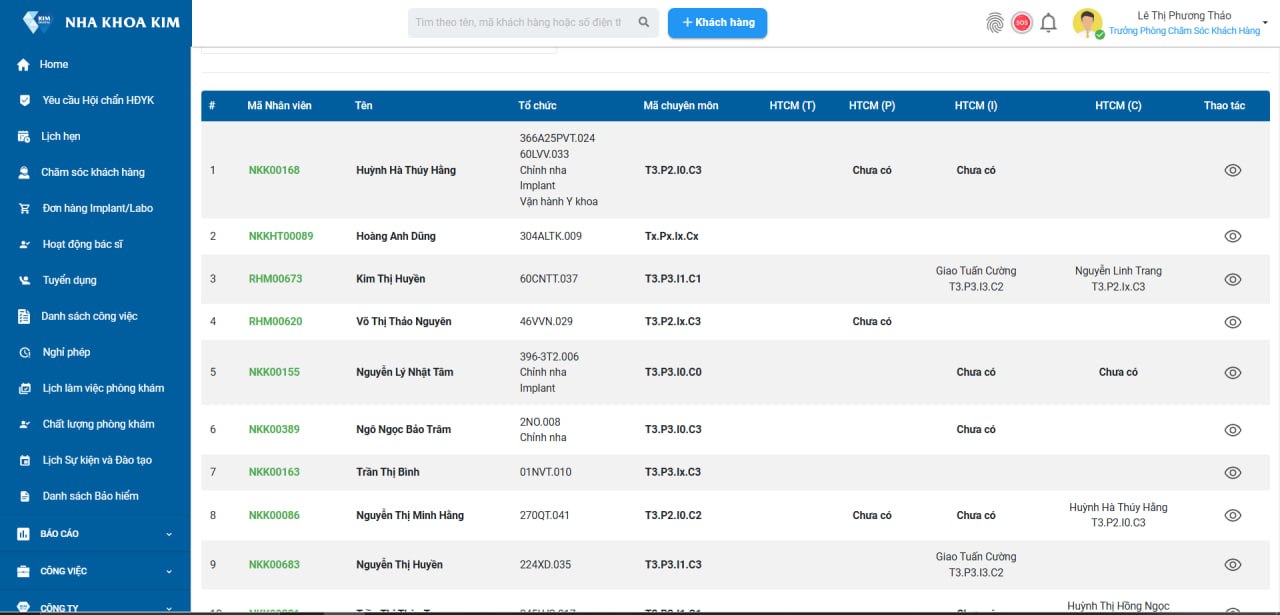Click the red SOS icon
This screenshot has width=1280, height=615.
coord(1021,23)
